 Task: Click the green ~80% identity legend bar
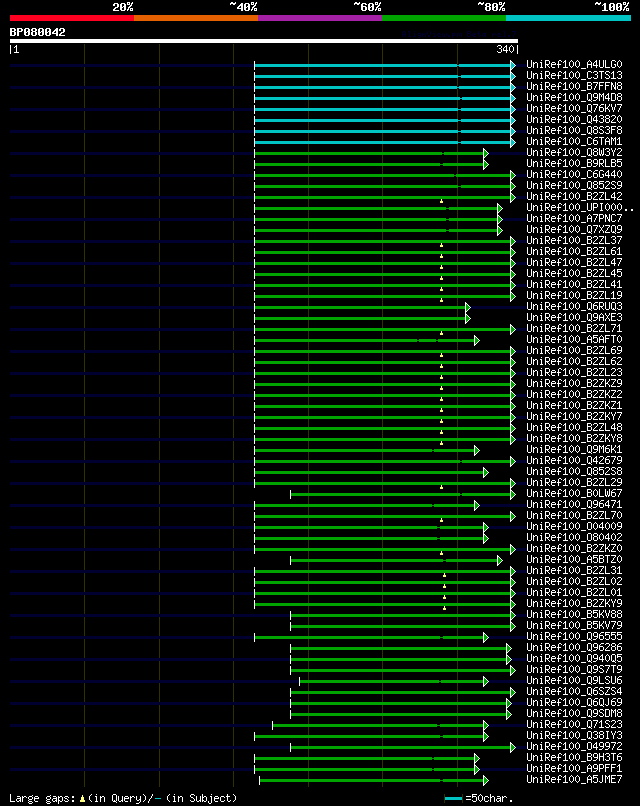pos(444,18)
